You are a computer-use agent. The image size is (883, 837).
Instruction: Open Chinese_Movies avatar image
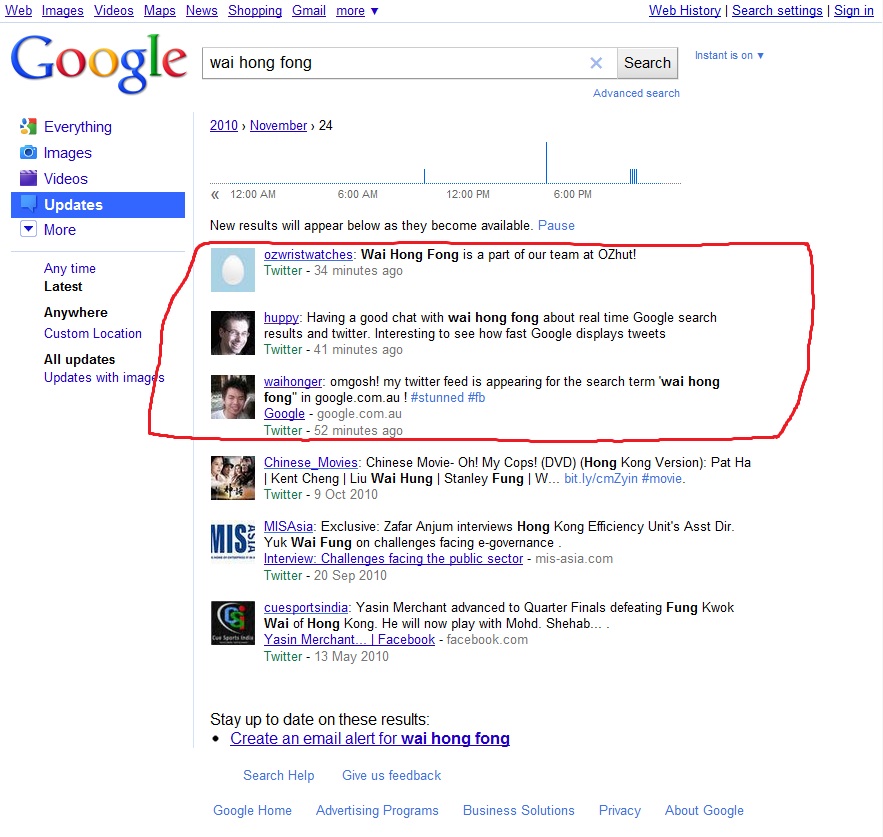pos(233,478)
